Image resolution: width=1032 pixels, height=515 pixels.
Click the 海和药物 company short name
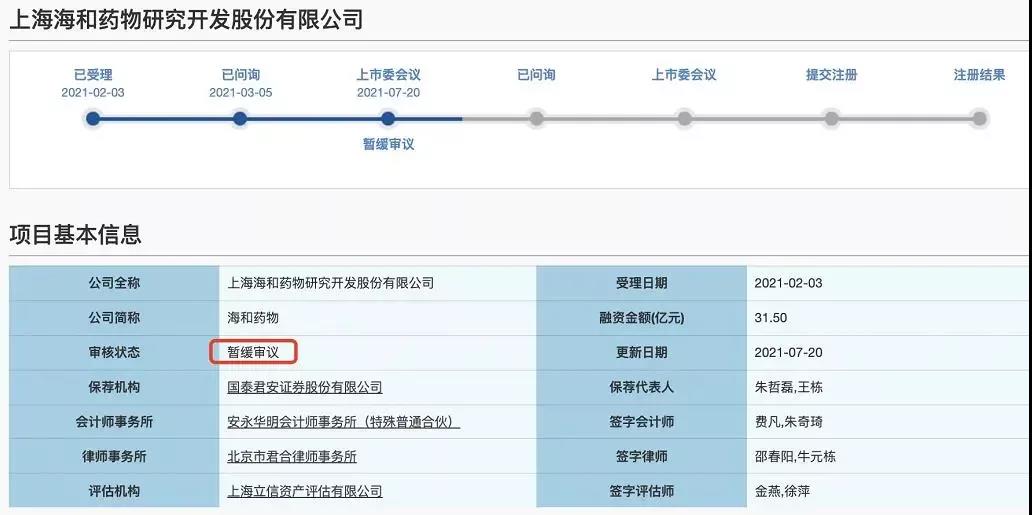(253, 318)
